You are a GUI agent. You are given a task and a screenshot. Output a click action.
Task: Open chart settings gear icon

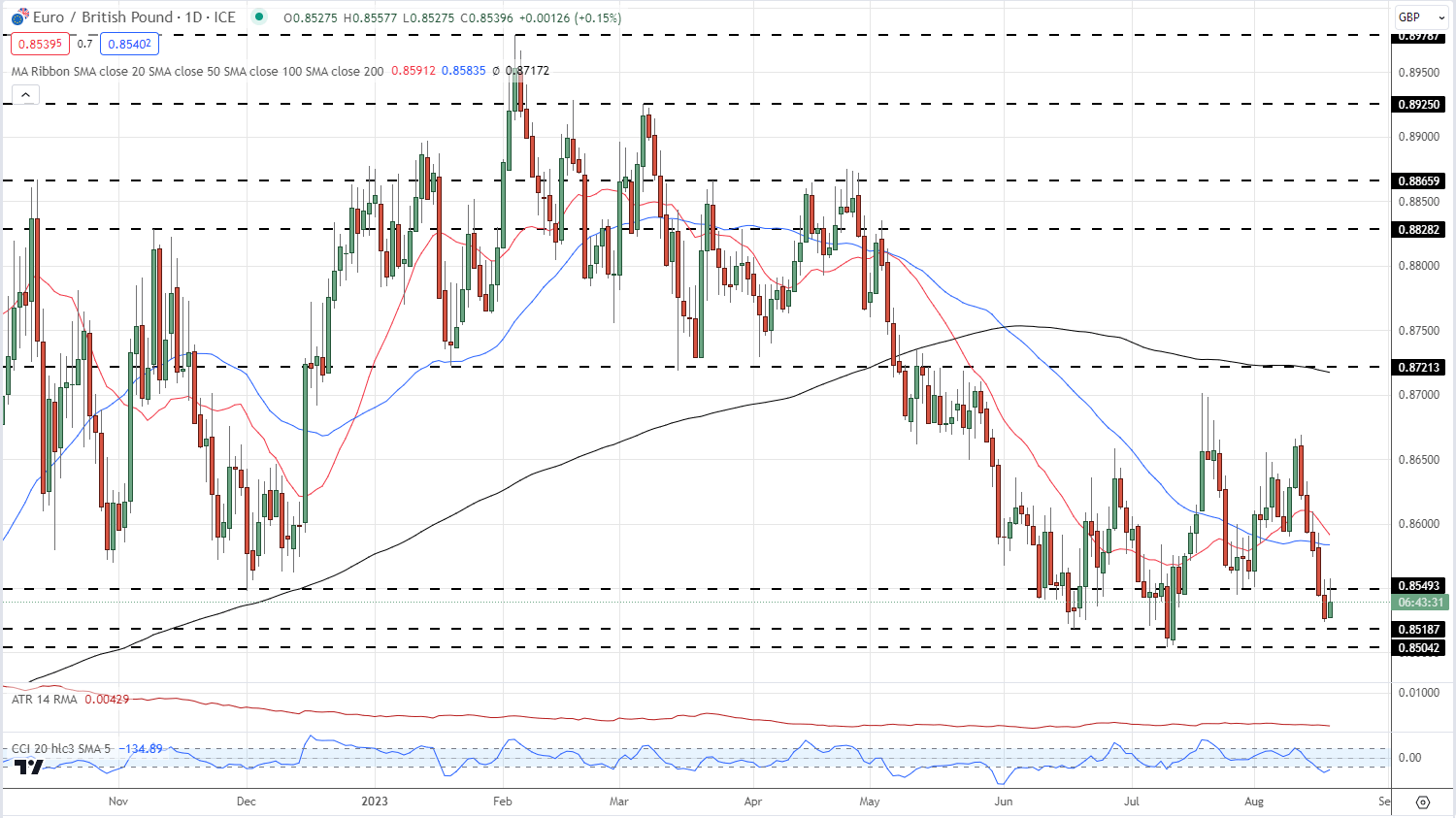[x=1423, y=802]
